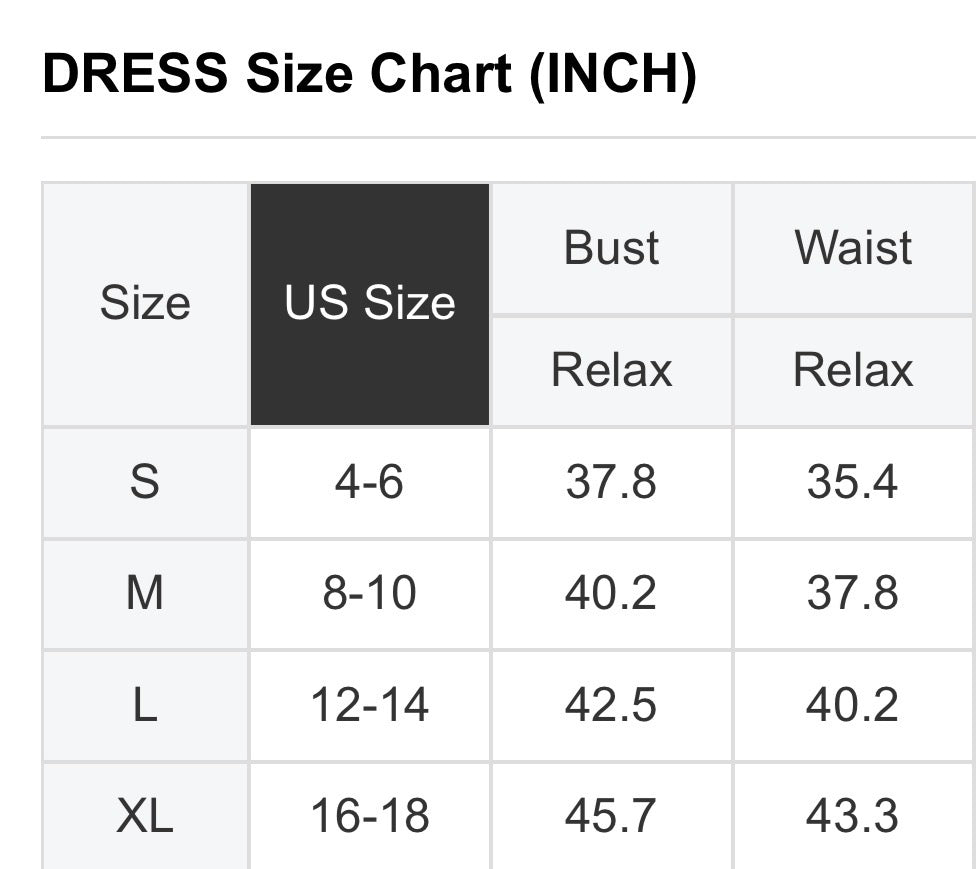
Task: Click the Bust column header
Action: (x=611, y=248)
